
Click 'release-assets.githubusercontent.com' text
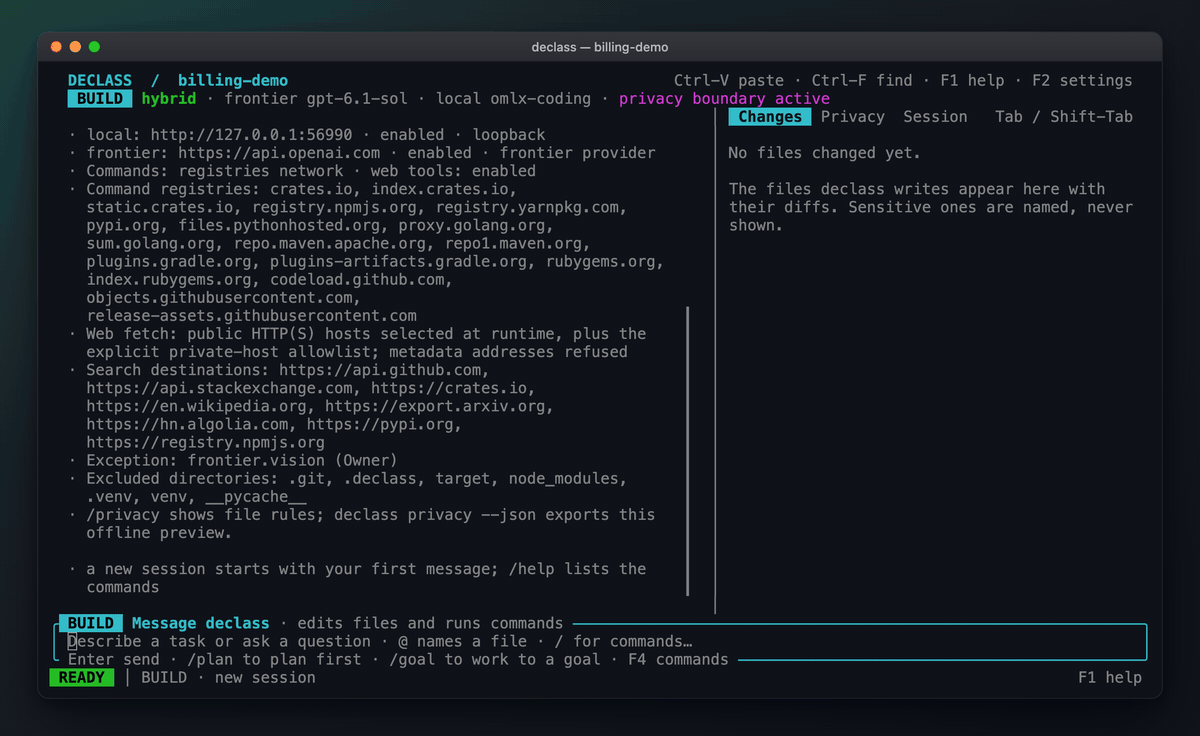[251, 316]
